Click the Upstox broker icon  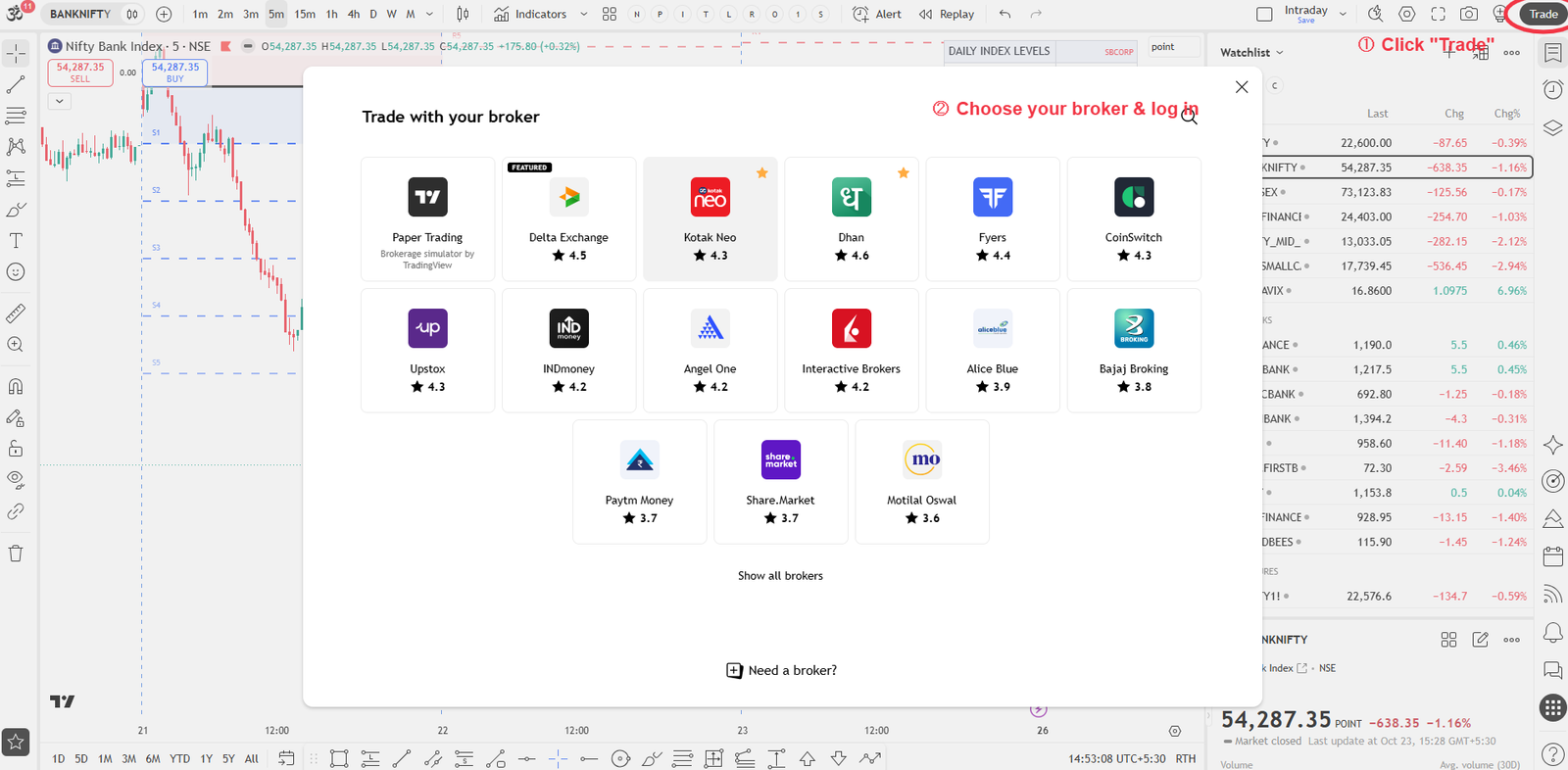click(427, 328)
